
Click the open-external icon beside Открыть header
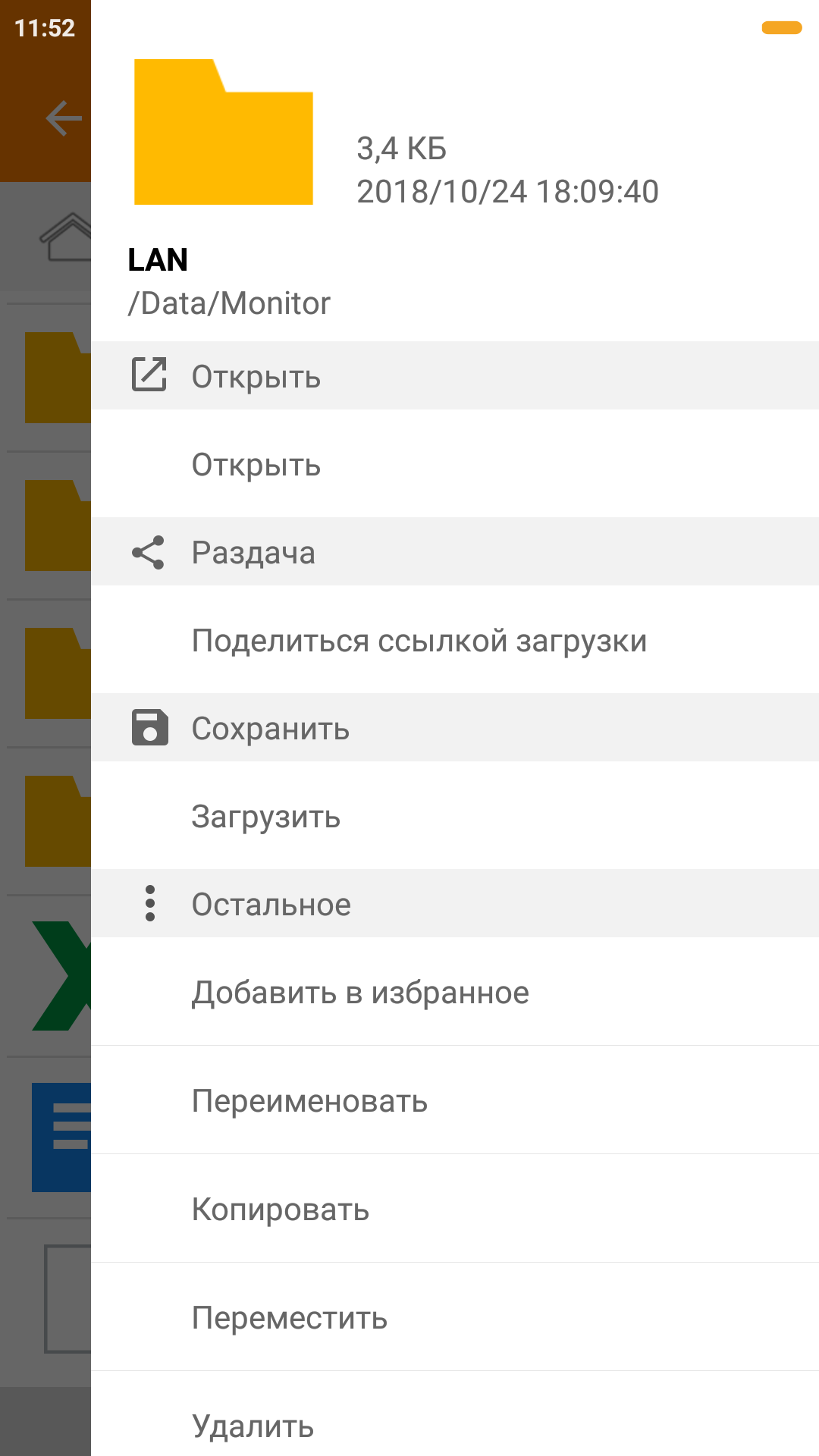click(149, 375)
